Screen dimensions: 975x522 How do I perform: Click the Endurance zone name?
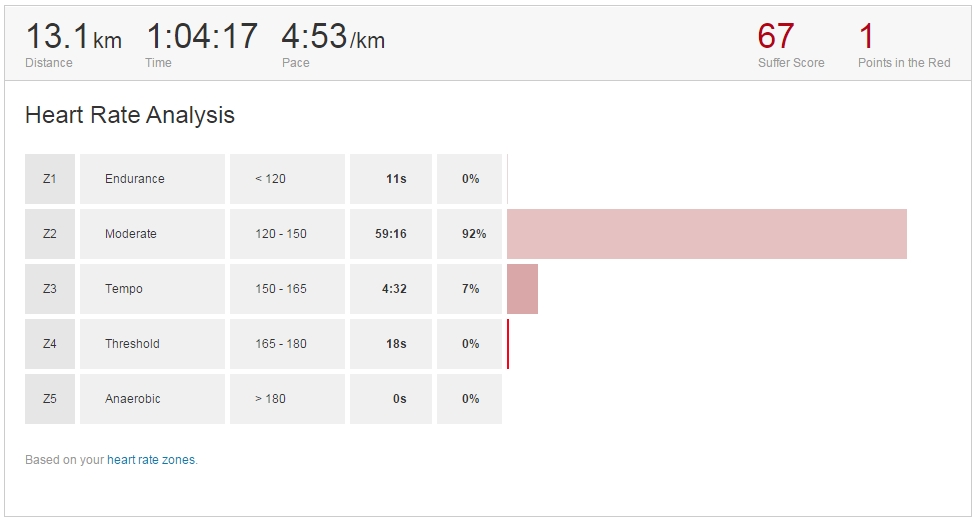point(135,179)
